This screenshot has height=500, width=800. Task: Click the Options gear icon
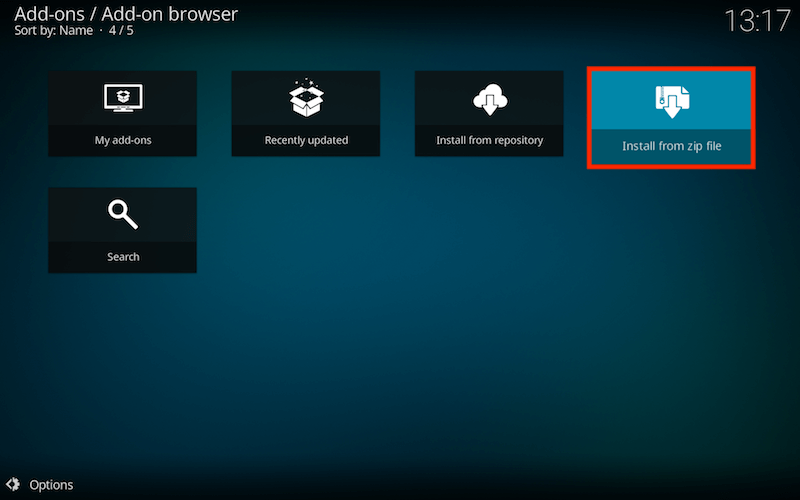click(13, 484)
